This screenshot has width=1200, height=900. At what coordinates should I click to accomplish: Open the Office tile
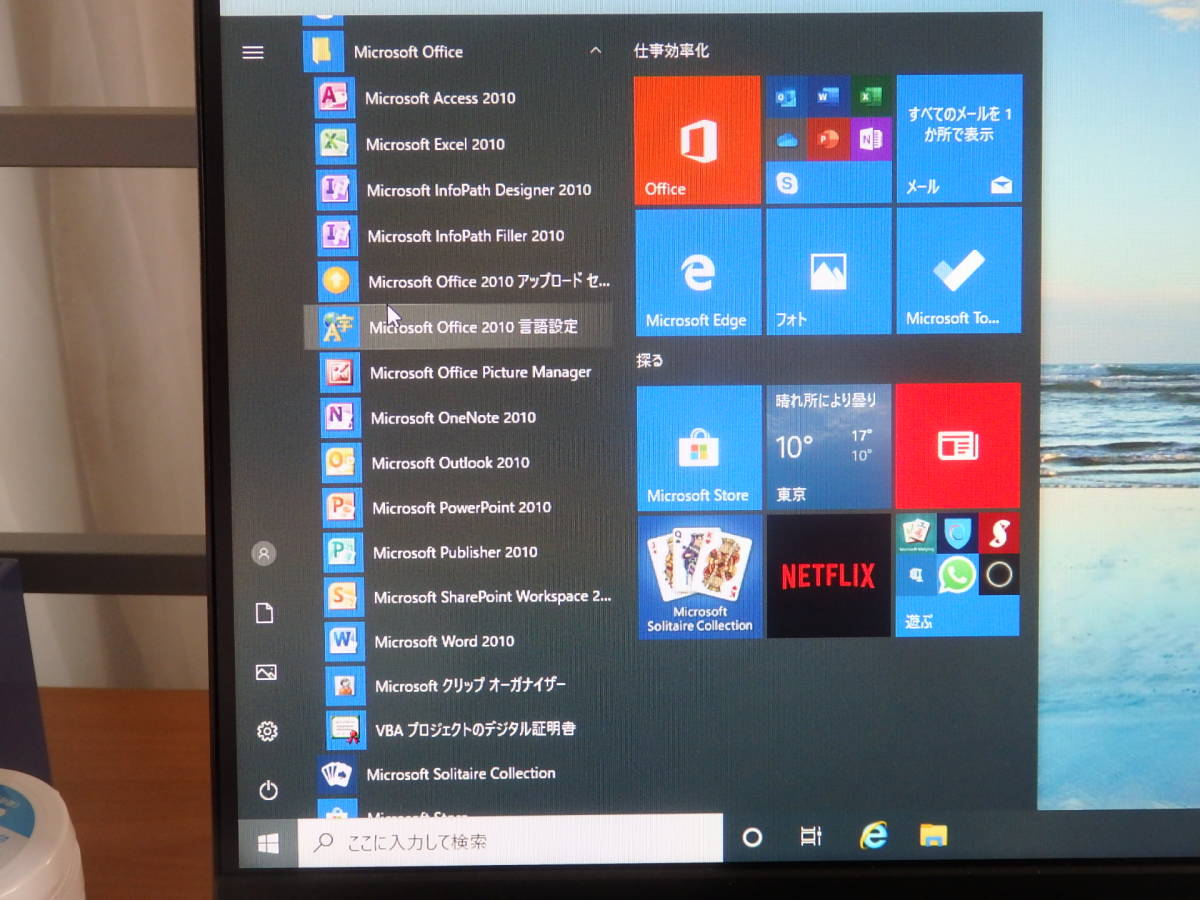[x=697, y=140]
